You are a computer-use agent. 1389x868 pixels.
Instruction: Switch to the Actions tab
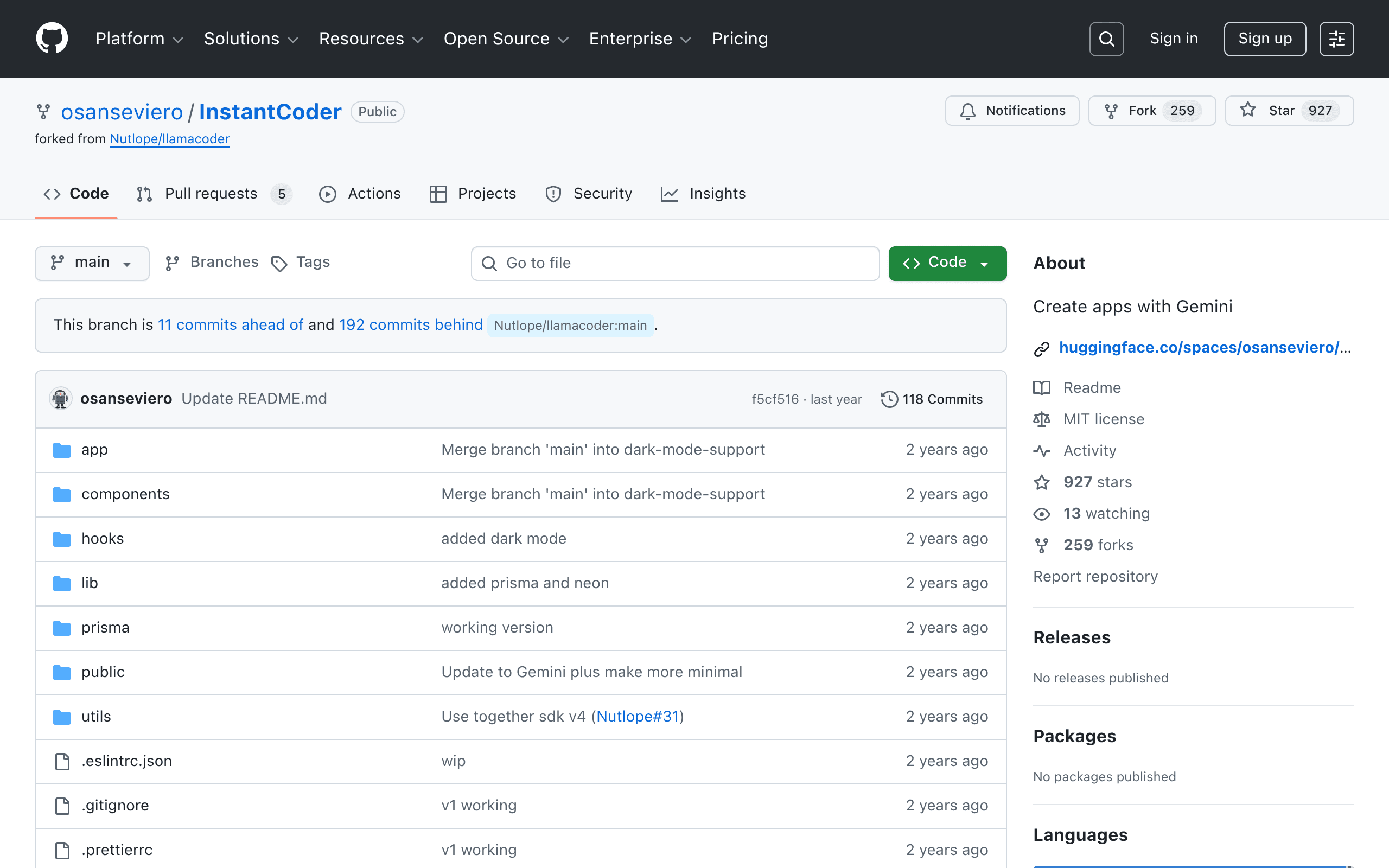[360, 194]
